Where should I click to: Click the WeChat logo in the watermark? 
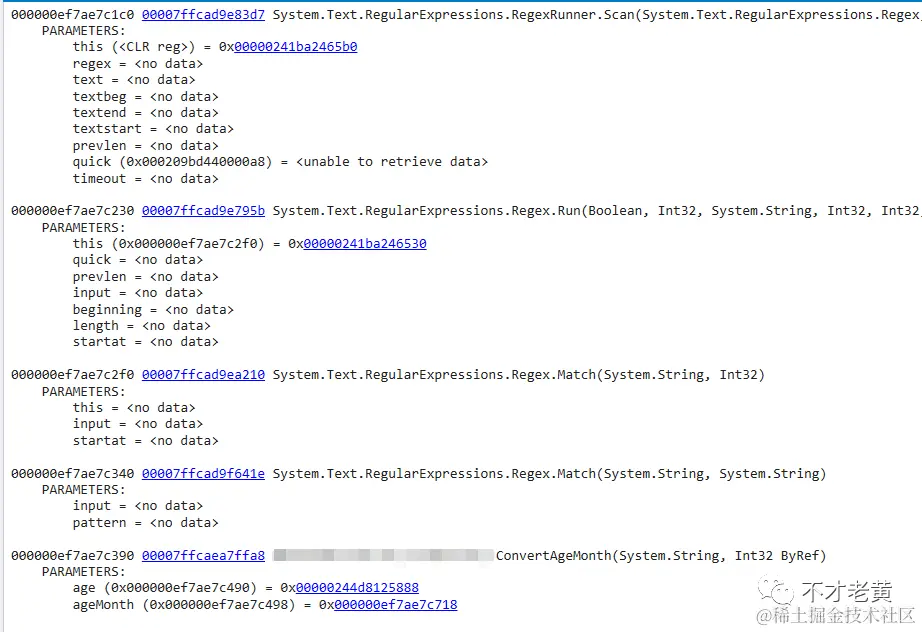click(776, 590)
